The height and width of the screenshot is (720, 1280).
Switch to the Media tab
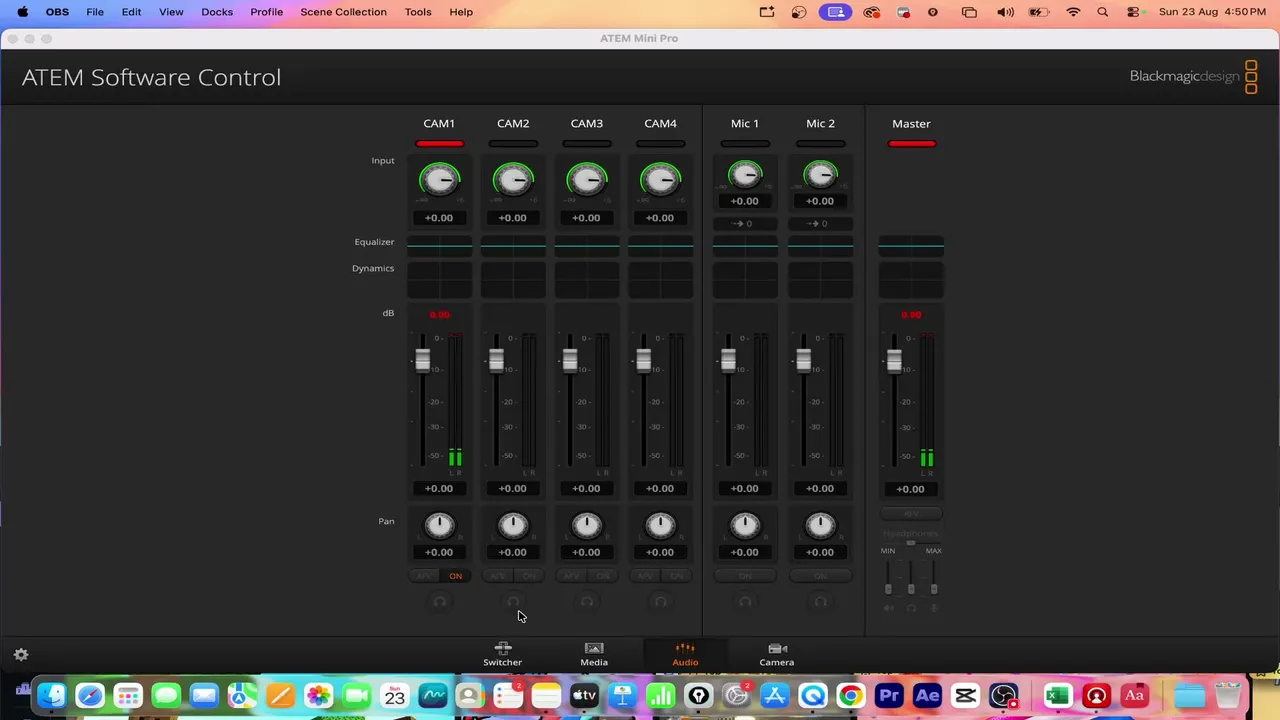[594, 655]
